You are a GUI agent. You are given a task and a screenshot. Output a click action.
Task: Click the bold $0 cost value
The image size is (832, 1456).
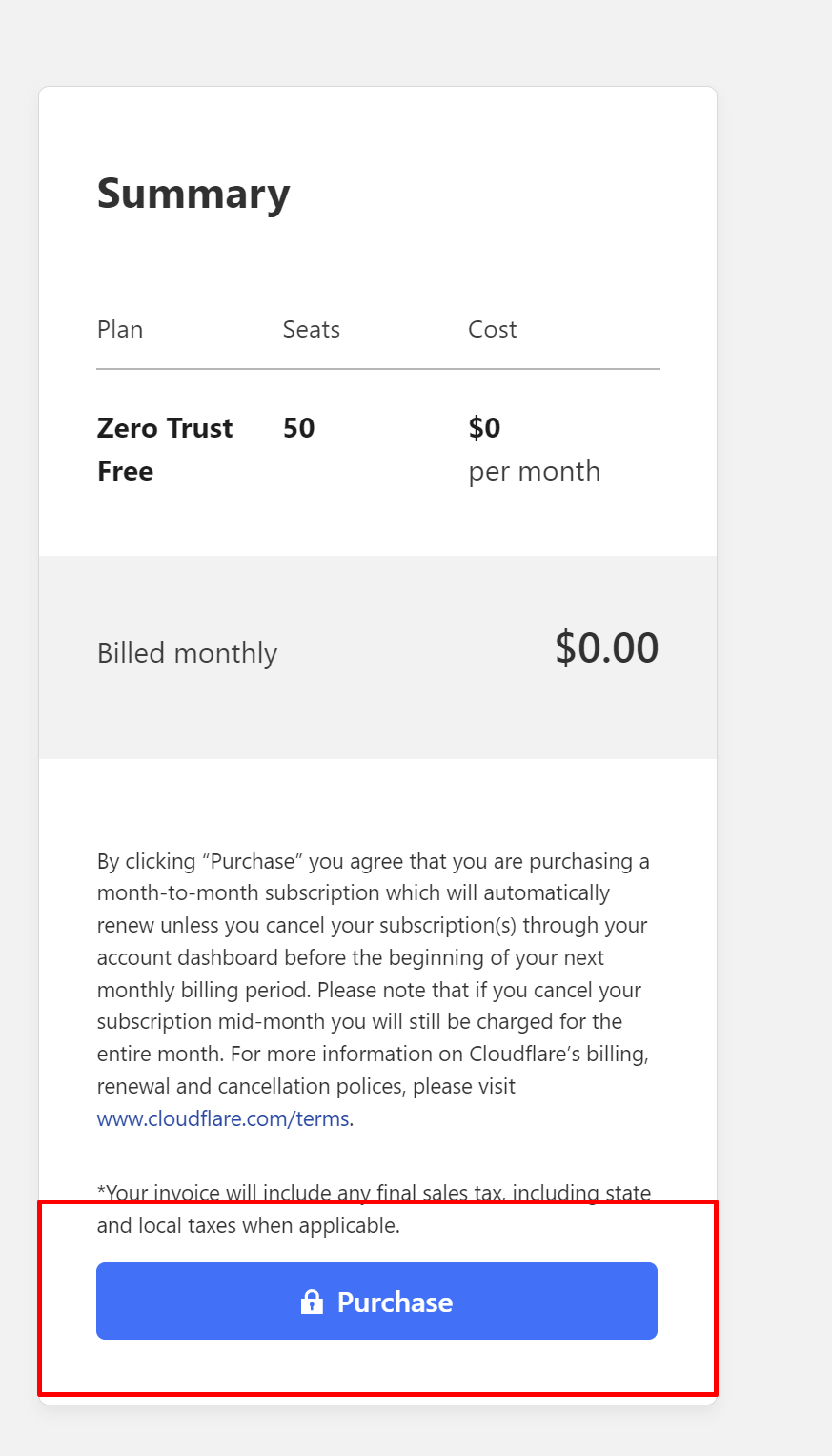click(x=484, y=428)
